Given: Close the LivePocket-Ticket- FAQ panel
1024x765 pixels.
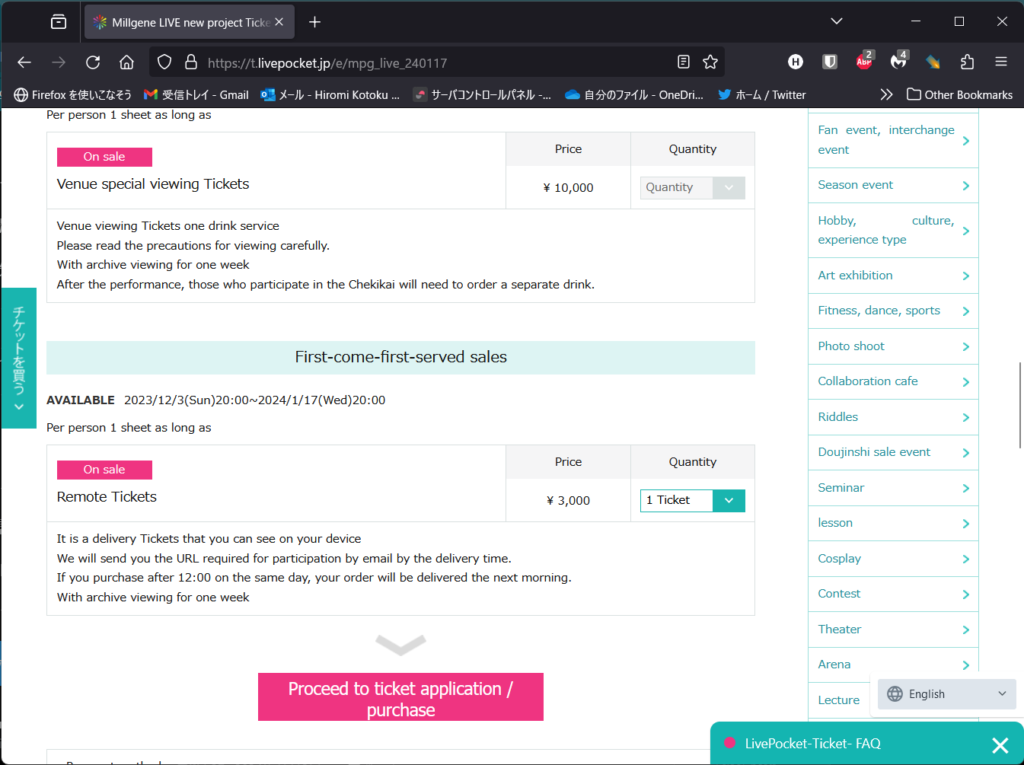Looking at the screenshot, I should point(999,744).
